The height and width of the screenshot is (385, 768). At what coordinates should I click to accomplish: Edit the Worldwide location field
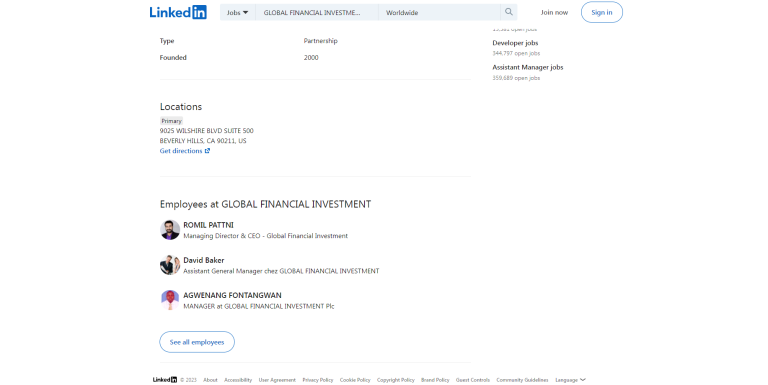439,13
